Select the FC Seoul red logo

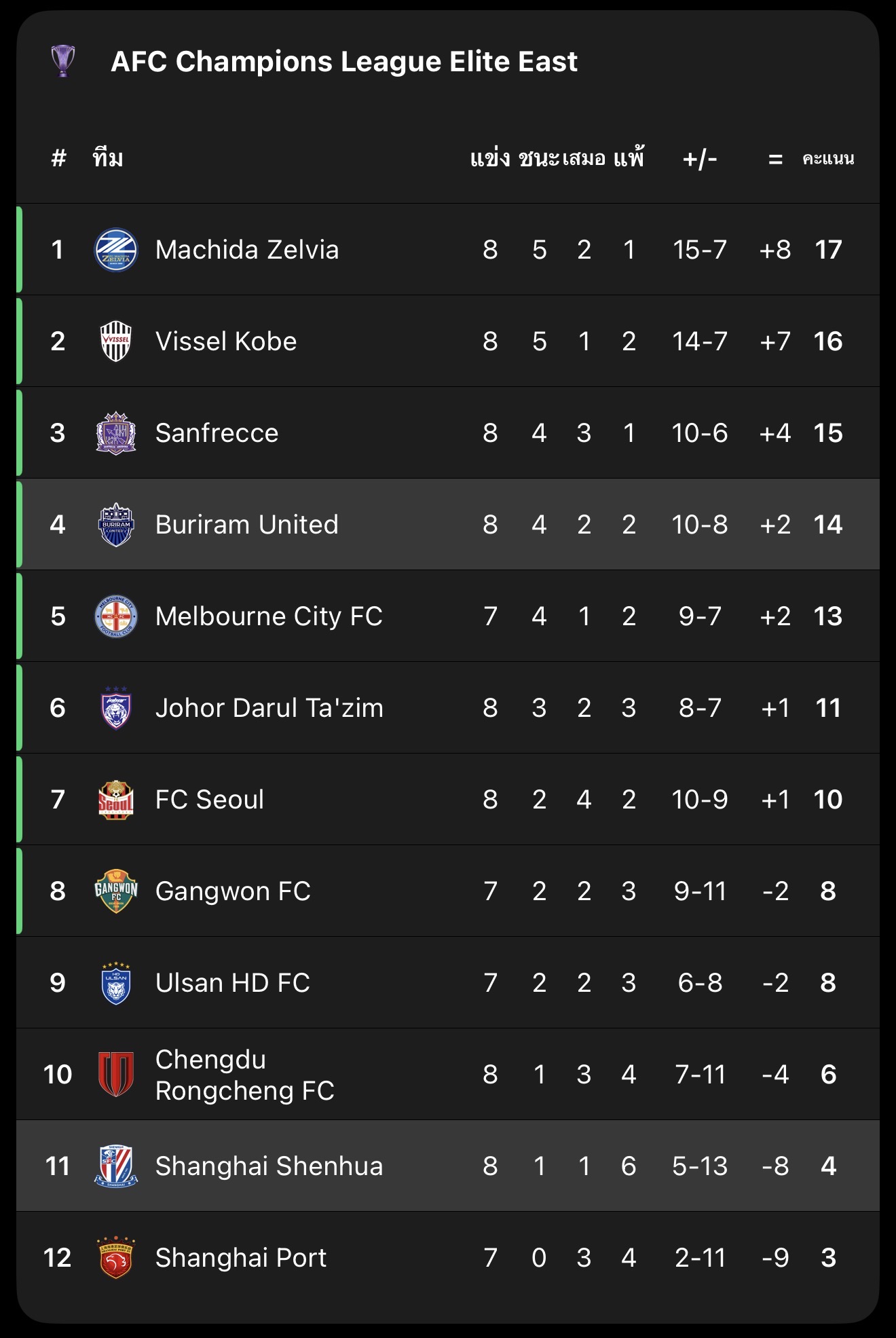[x=116, y=800]
